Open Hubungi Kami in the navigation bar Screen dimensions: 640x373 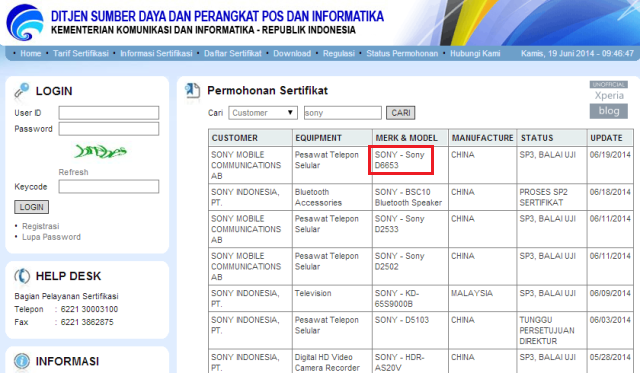pos(475,53)
